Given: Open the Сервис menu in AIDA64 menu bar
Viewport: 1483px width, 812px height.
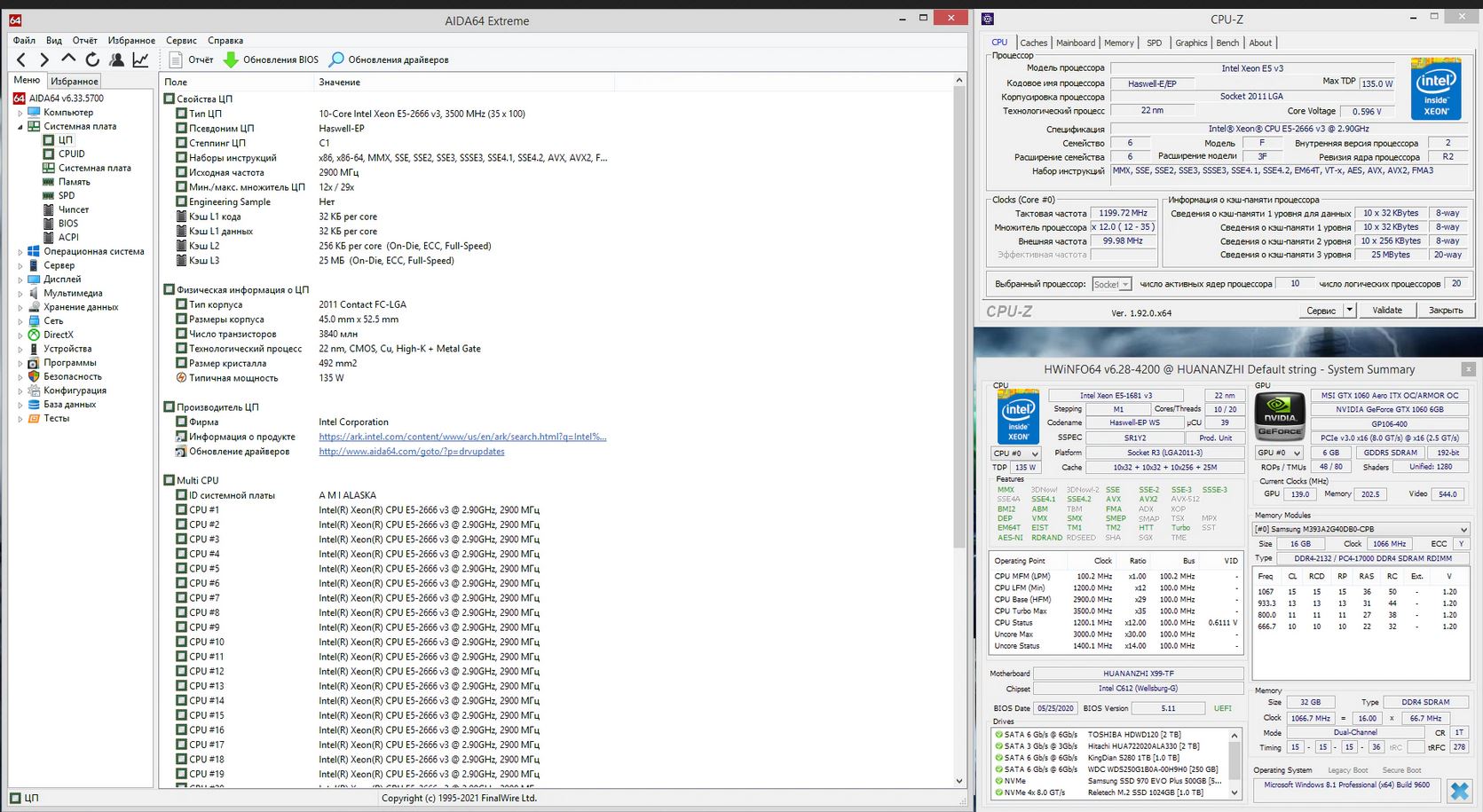Looking at the screenshot, I should click(181, 40).
